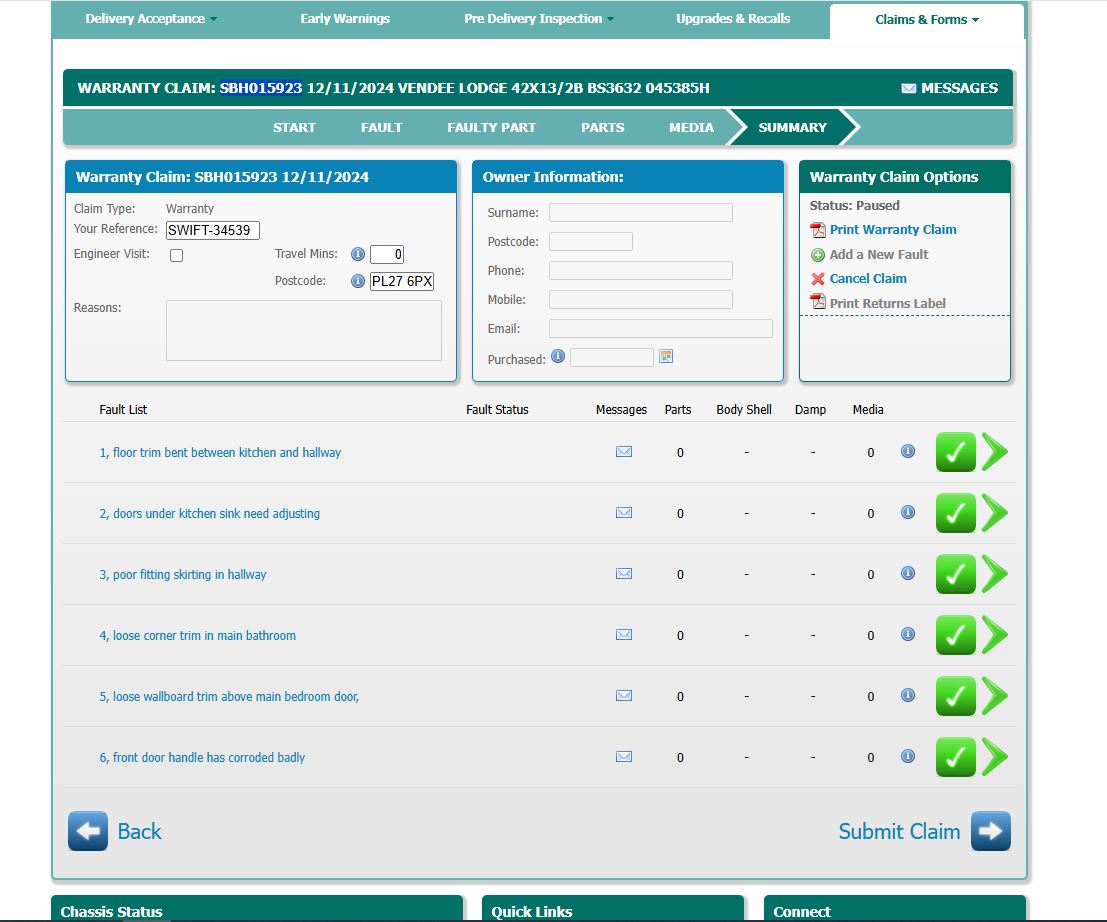
Task: Open the Purchased date calendar picker
Action: click(666, 357)
